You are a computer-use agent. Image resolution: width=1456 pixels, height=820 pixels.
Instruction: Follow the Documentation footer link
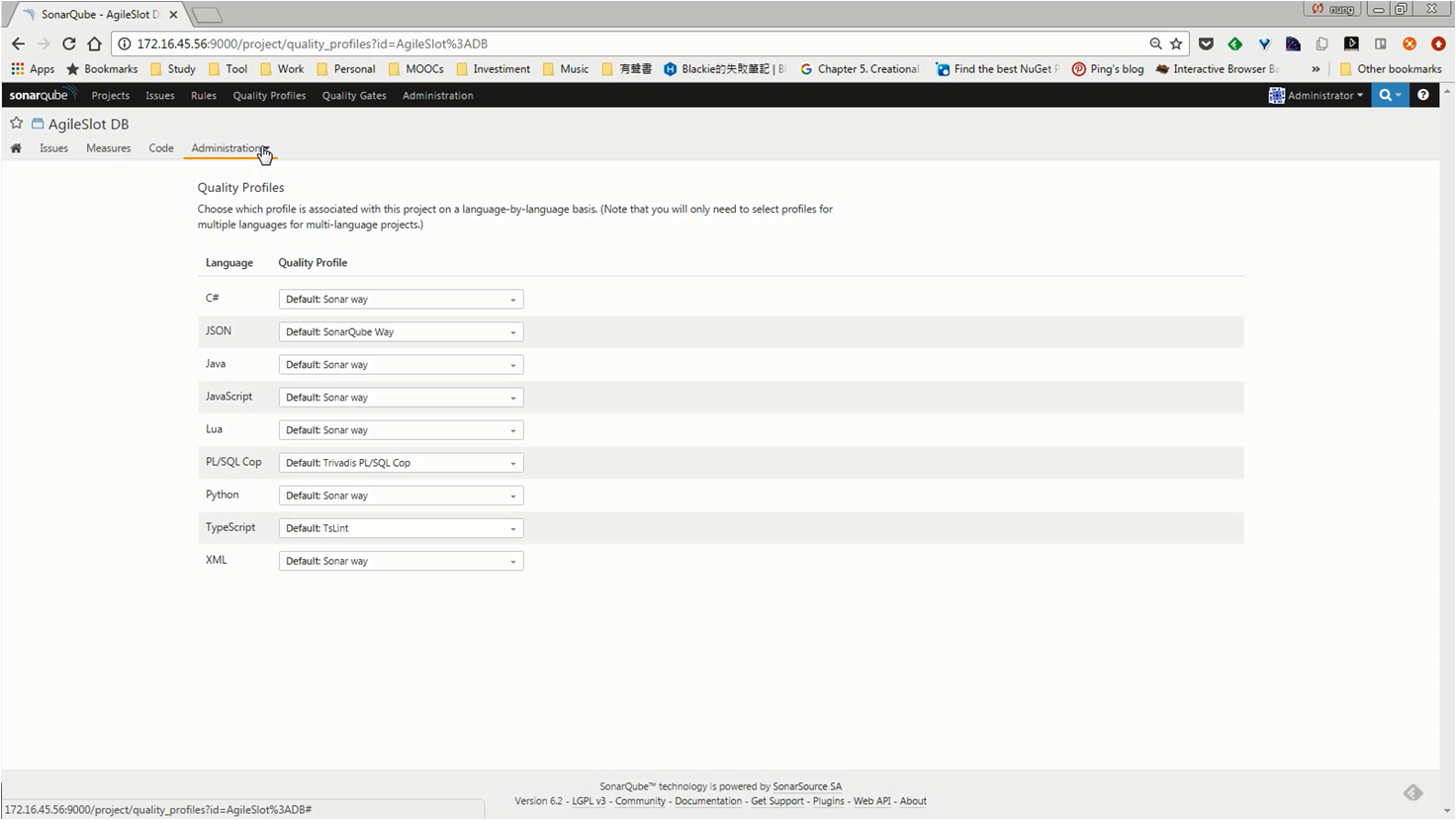[x=708, y=801]
